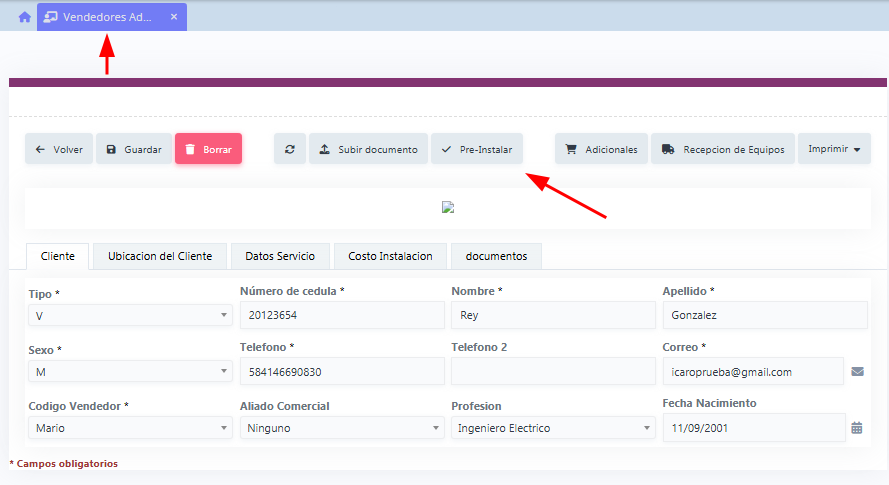Image resolution: width=889 pixels, height=485 pixels.
Task: Switch to the documentos tab
Action: tap(497, 256)
